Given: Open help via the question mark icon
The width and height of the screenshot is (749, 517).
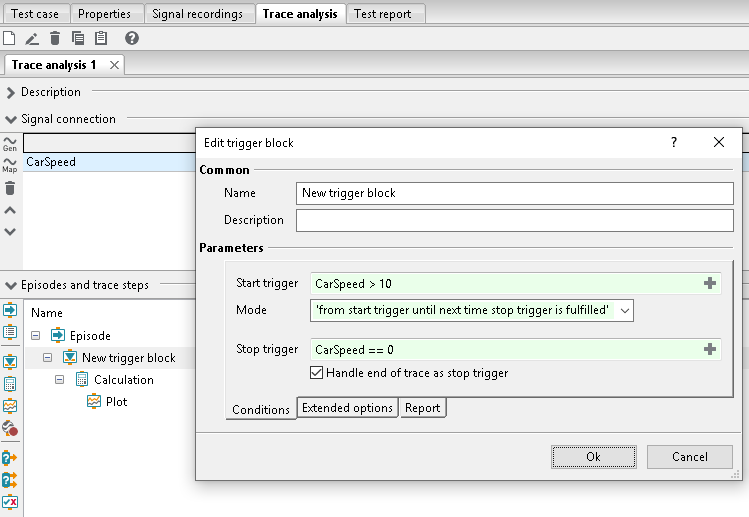Looking at the screenshot, I should (132, 38).
